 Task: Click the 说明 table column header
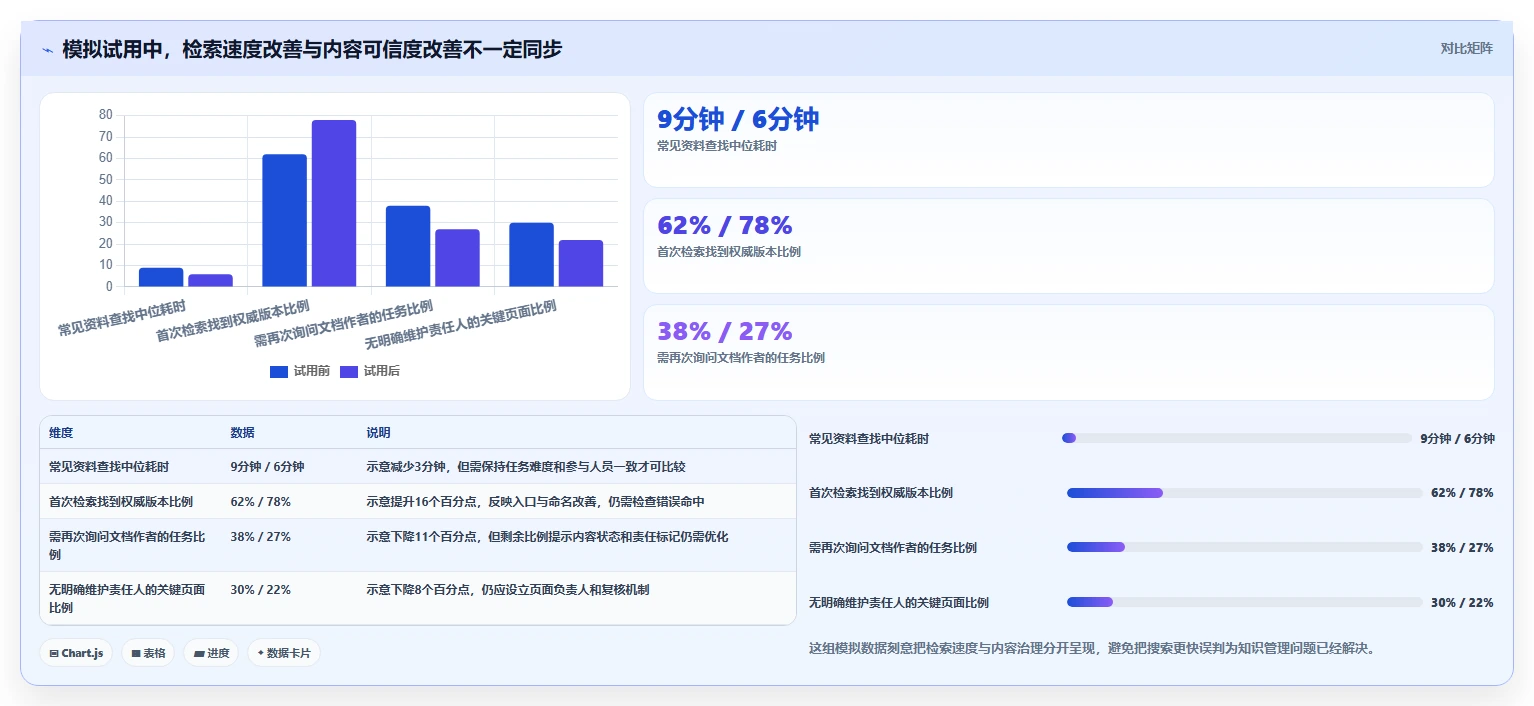(378, 433)
